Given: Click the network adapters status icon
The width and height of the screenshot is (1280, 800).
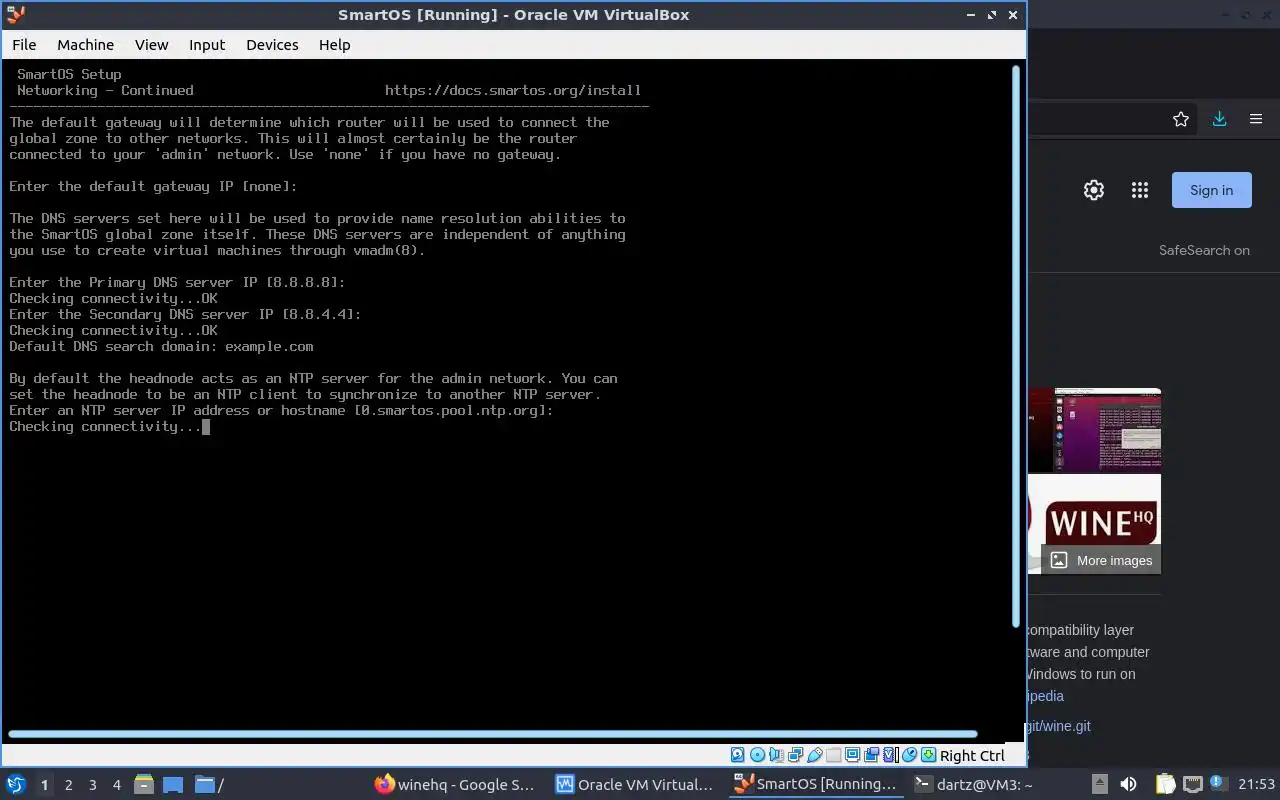Looking at the screenshot, I should pyautogui.click(x=795, y=755).
